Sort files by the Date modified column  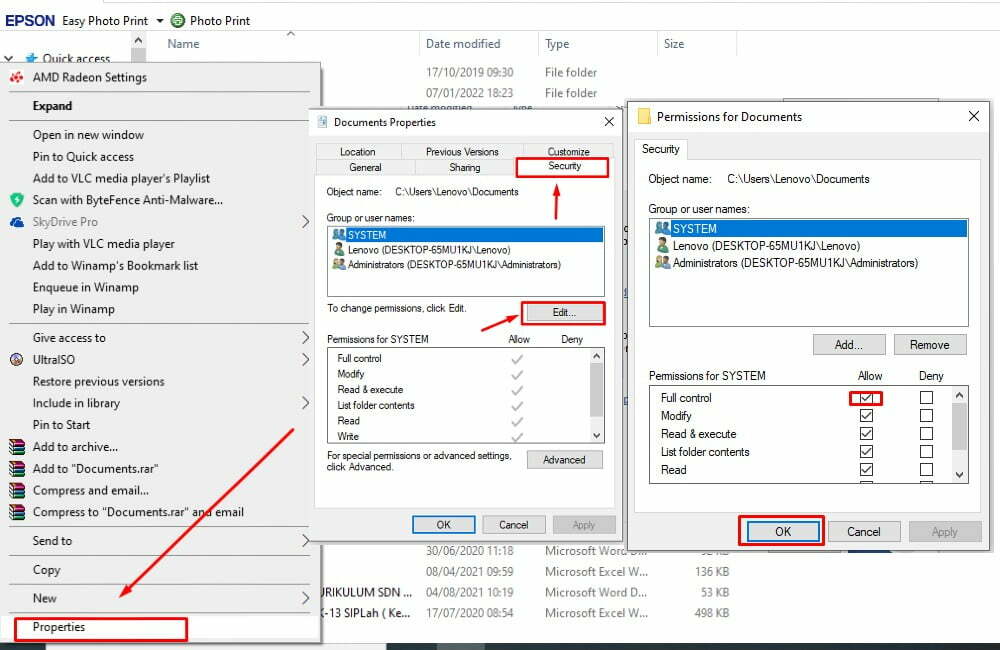(x=463, y=44)
